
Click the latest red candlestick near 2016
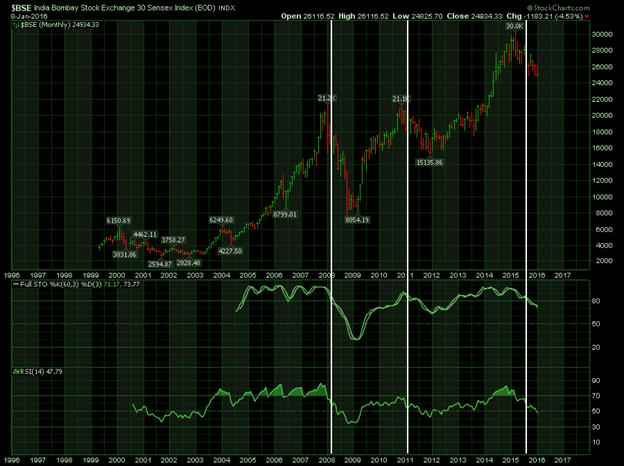point(538,70)
